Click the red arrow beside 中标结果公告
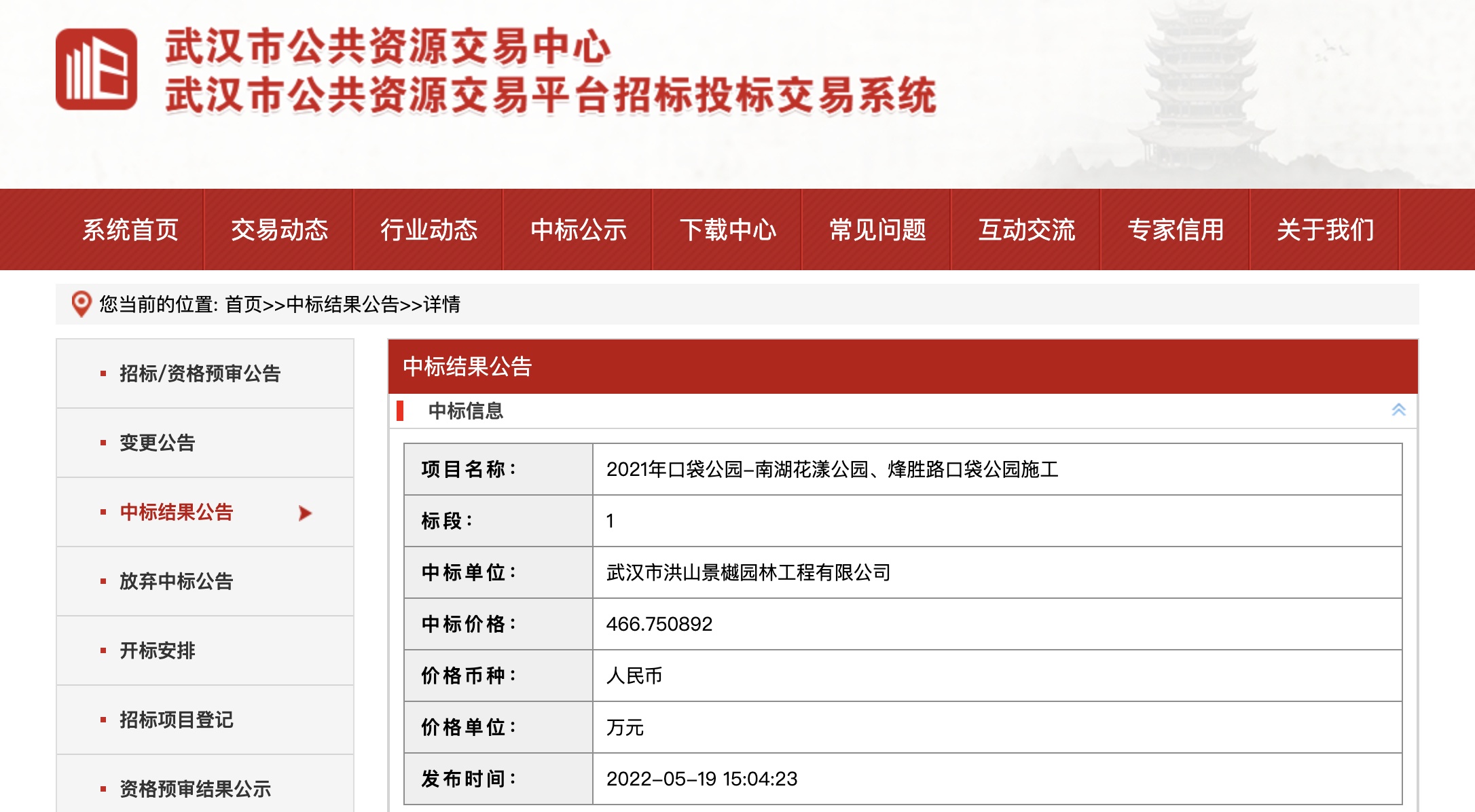Screen dimensions: 1475x812 tap(305, 513)
